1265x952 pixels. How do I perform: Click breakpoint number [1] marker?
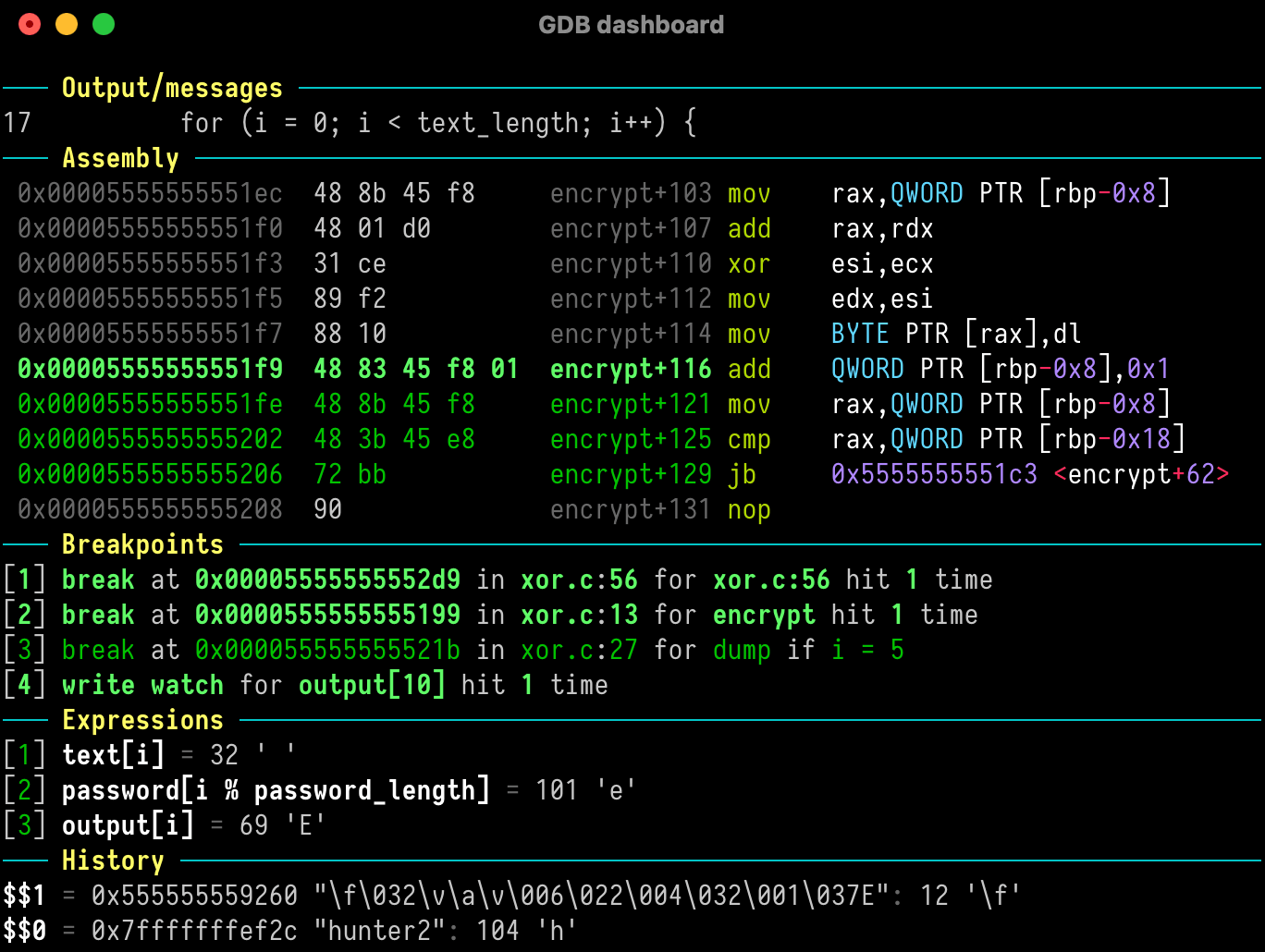point(25,580)
